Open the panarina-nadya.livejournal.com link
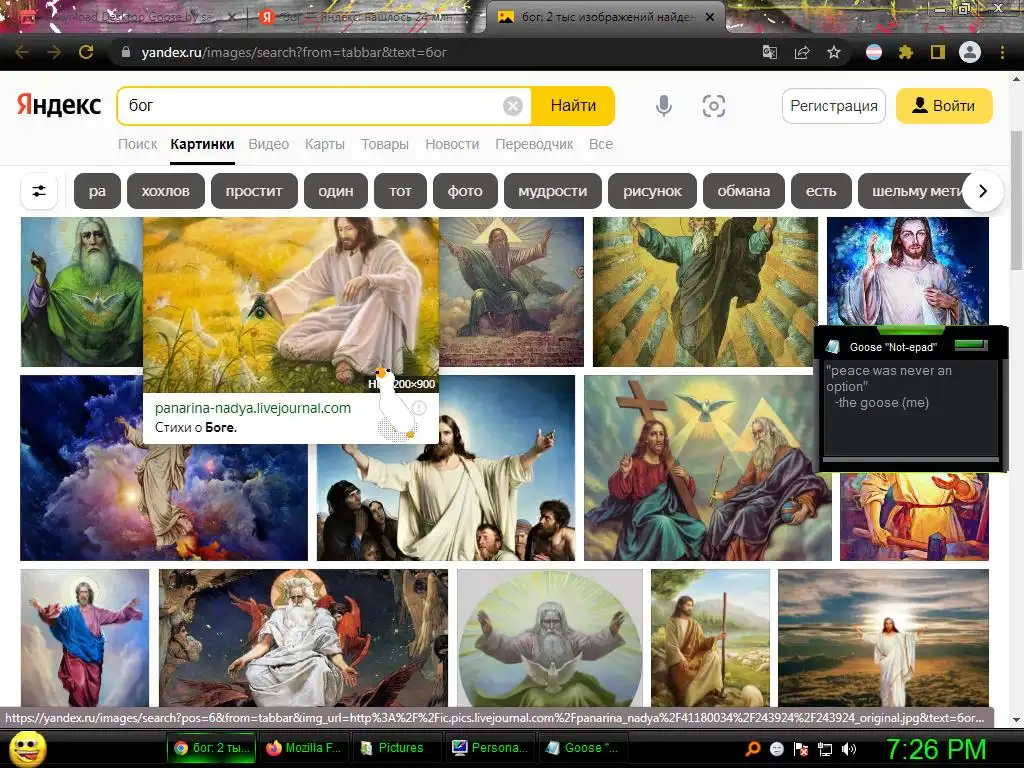1024x768 pixels. 253,408
